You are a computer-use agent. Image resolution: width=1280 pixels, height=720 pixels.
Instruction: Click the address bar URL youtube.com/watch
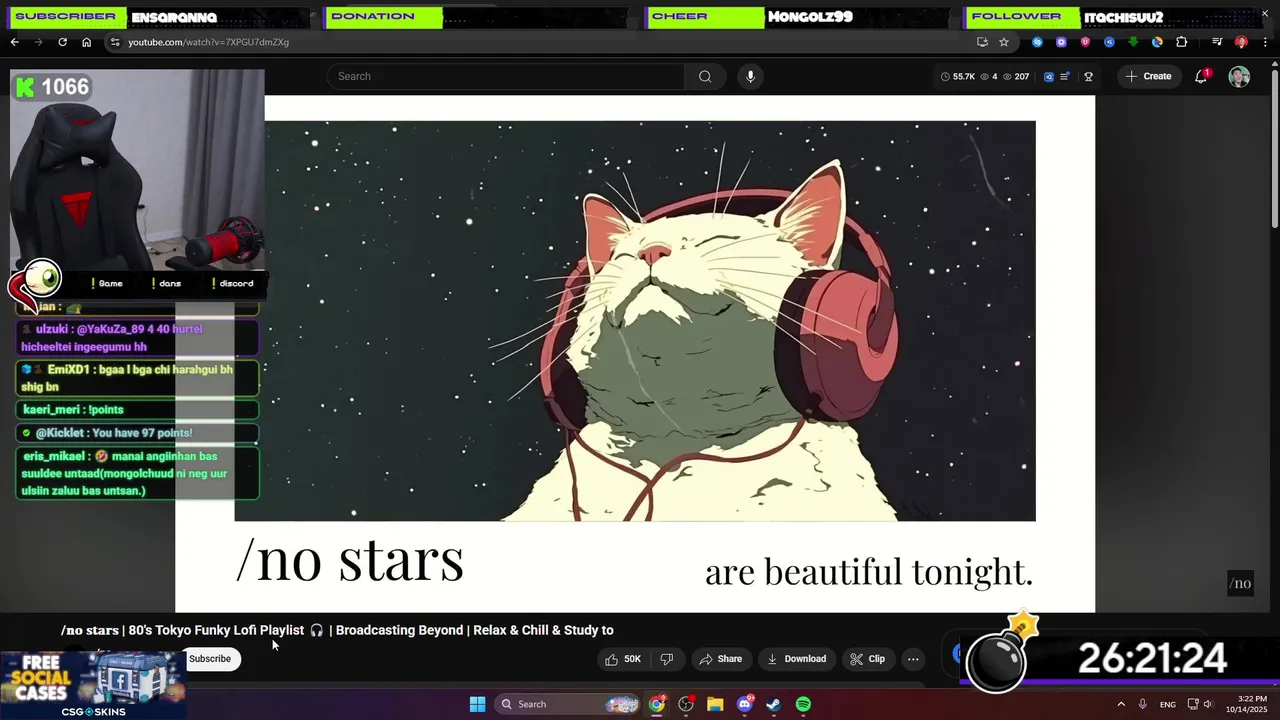tap(209, 42)
